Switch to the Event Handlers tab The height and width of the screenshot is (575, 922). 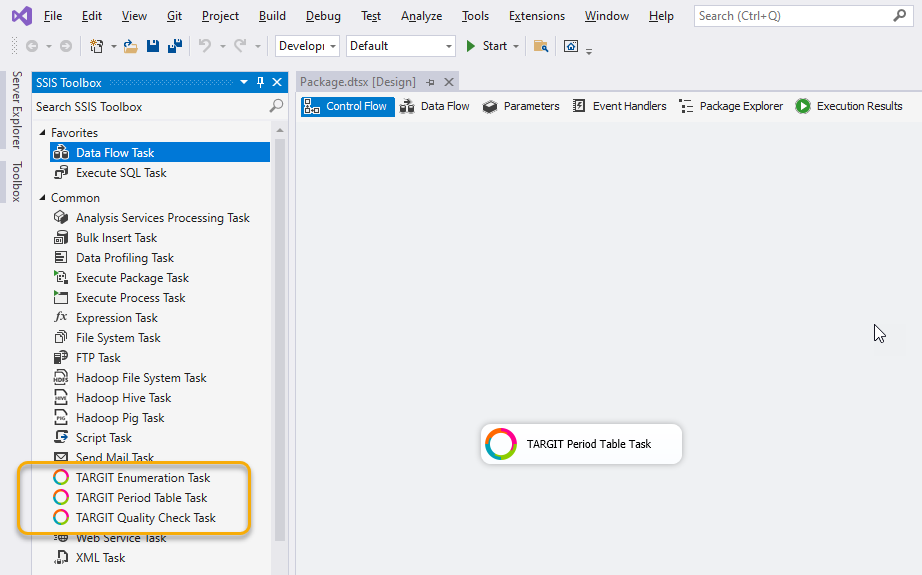[620, 106]
